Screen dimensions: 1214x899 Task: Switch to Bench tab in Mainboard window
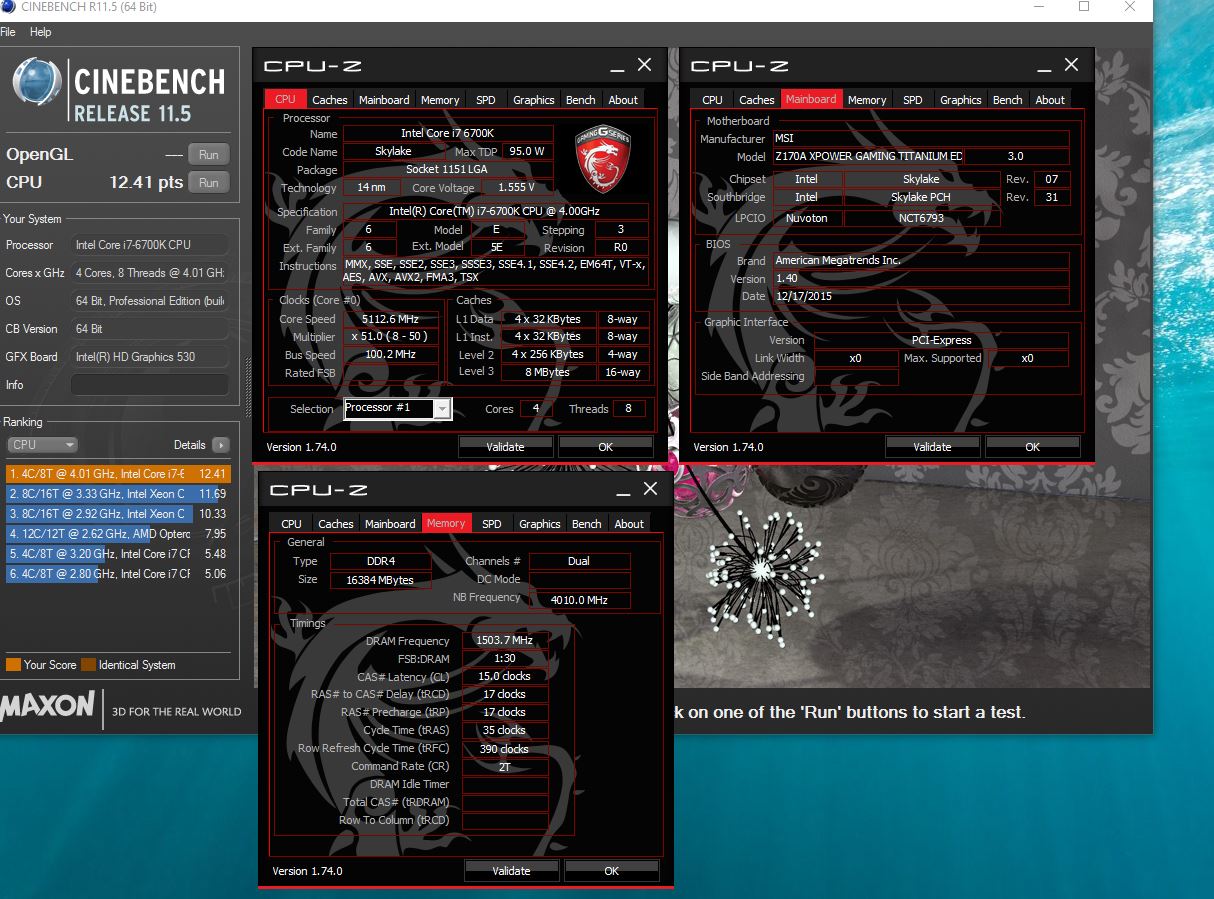click(x=1008, y=100)
